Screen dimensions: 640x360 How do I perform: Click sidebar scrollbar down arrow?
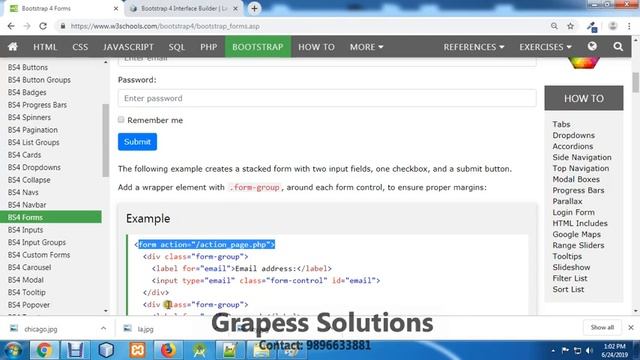[106, 311]
